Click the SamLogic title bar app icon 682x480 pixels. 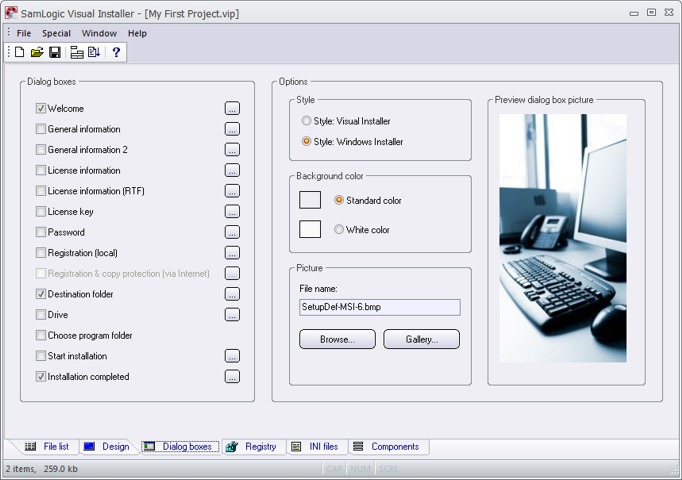(x=11, y=13)
